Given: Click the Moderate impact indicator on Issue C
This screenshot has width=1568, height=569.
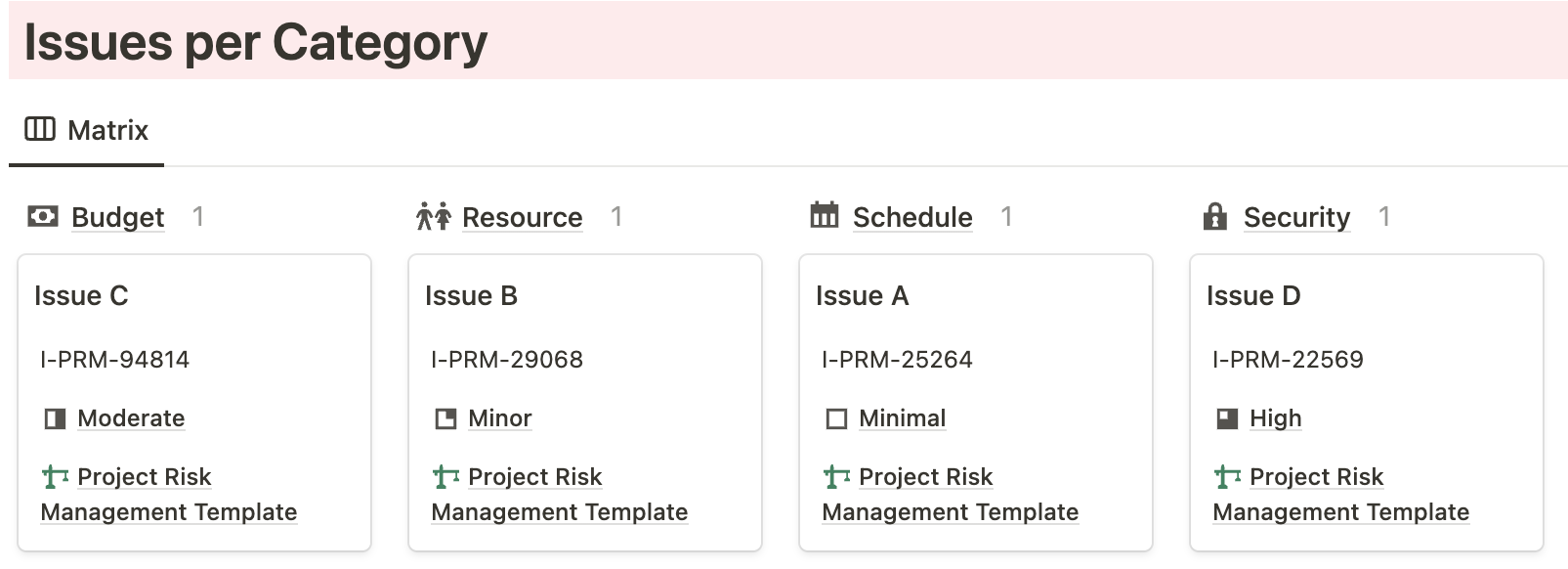Looking at the screenshot, I should point(55,418).
